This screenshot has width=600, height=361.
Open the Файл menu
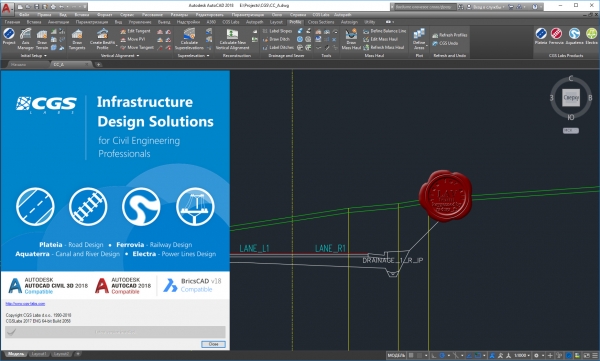click(x=24, y=15)
